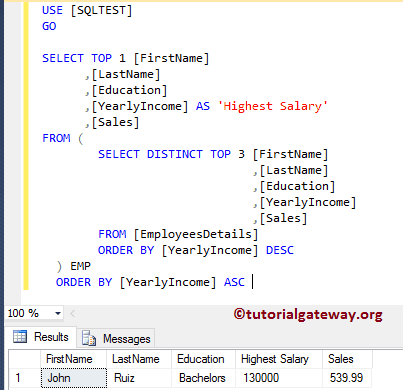
Task: Select the FirstName column header
Action: pos(73,359)
